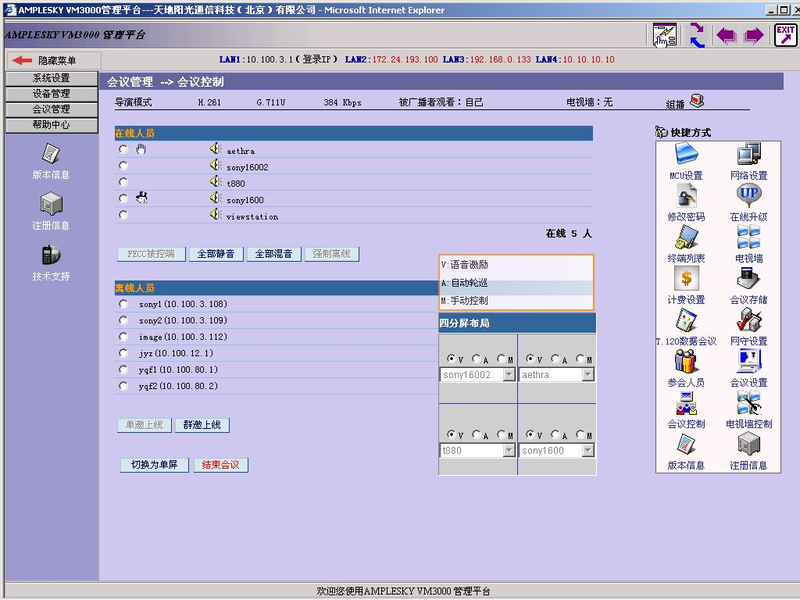Click the 全部混音 button
The height and width of the screenshot is (600, 800).
273,254
